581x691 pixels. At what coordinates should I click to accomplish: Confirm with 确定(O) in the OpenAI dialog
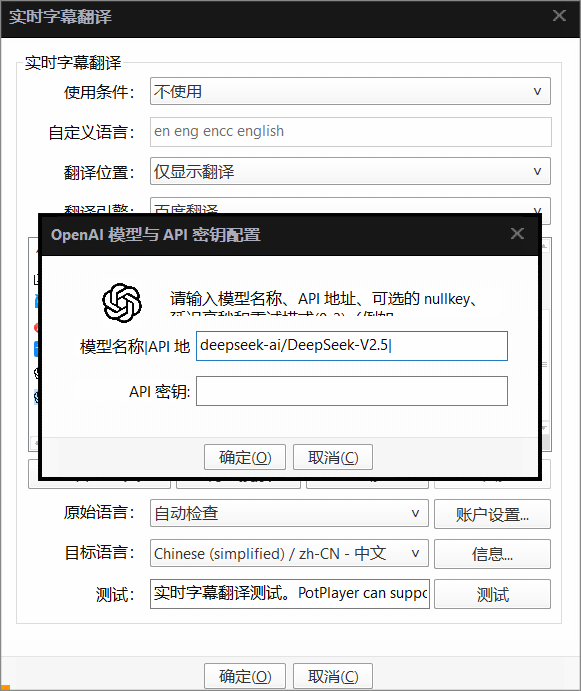[x=245, y=457]
